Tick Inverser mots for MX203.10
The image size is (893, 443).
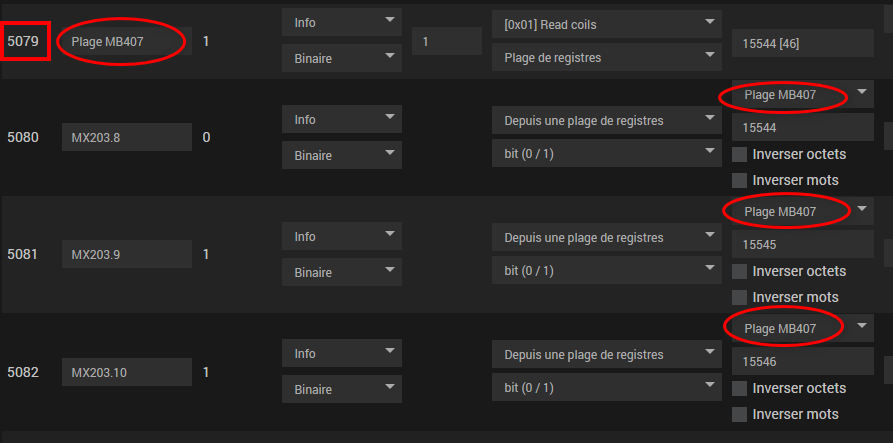point(740,414)
